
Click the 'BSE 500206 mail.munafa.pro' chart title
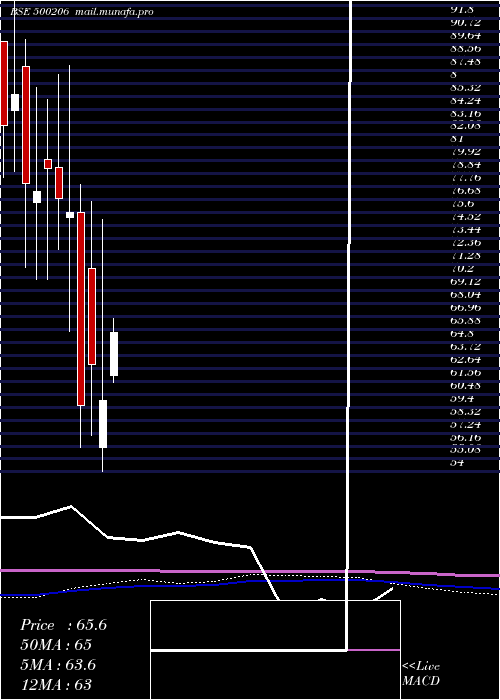point(82,12)
